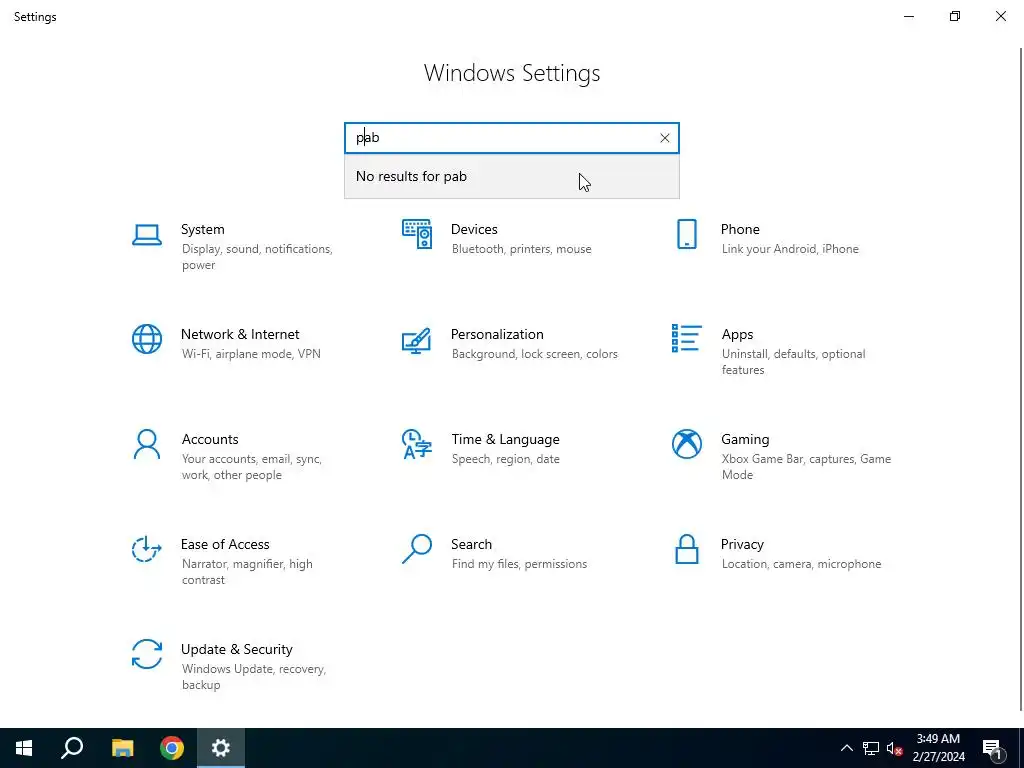Click the Settings window vertical scrollbar
The image size is (1024, 768).
(1020, 379)
